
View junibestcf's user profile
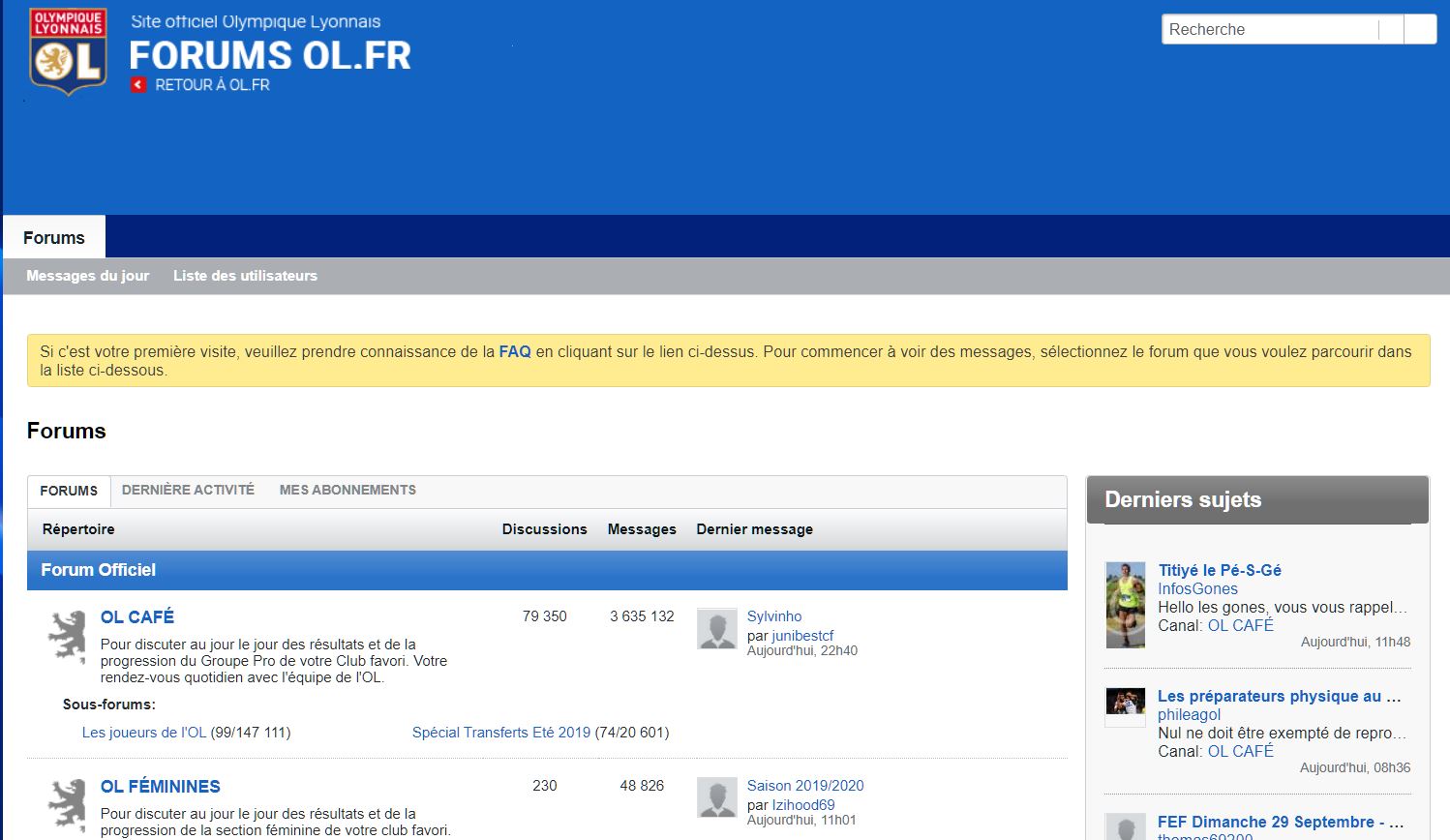[x=802, y=636]
